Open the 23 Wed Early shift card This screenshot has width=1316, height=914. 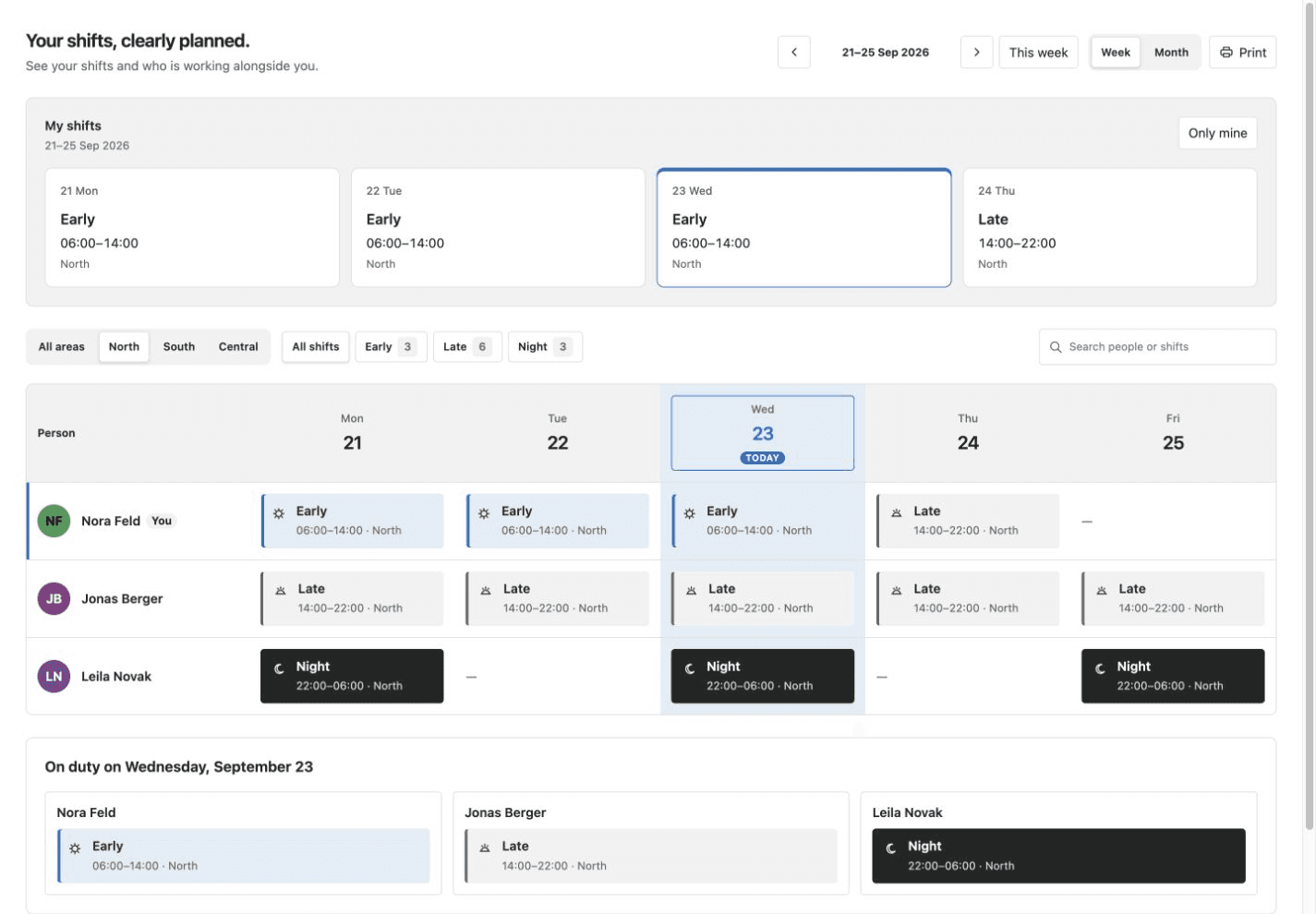coord(803,227)
